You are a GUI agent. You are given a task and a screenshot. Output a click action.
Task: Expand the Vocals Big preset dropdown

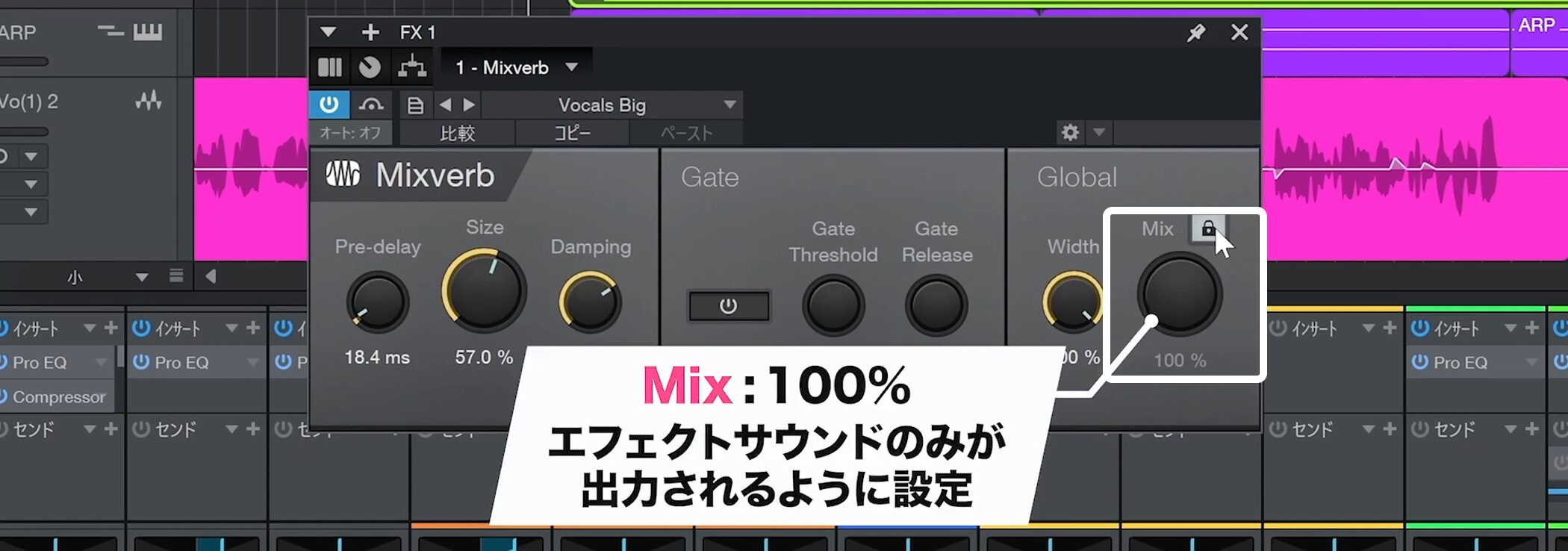[729, 105]
